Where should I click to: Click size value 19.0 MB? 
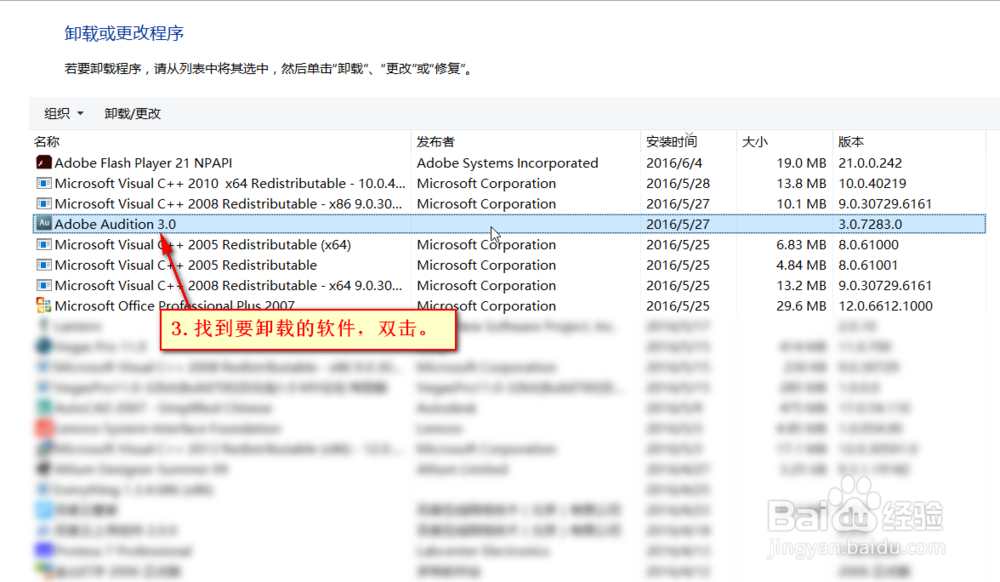coord(801,163)
